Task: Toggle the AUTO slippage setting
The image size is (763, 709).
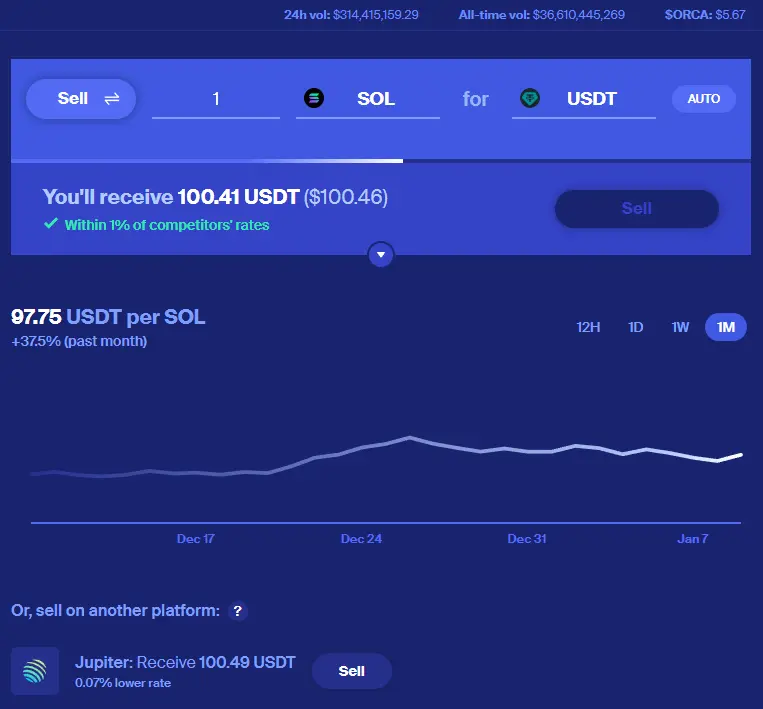Action: pyautogui.click(x=704, y=99)
